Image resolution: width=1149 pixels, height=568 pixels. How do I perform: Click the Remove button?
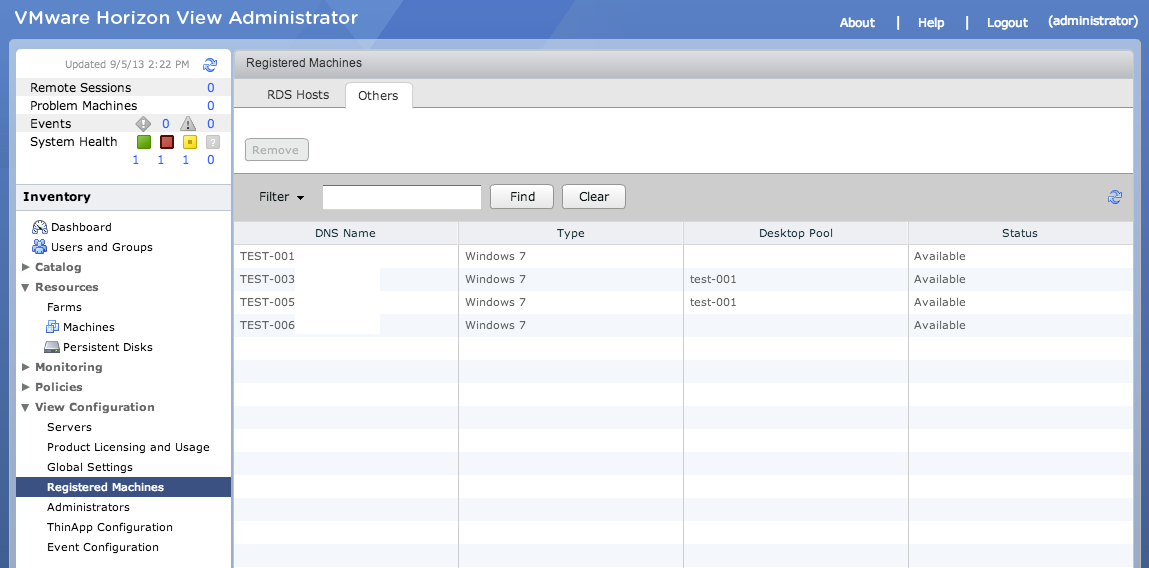pos(276,150)
